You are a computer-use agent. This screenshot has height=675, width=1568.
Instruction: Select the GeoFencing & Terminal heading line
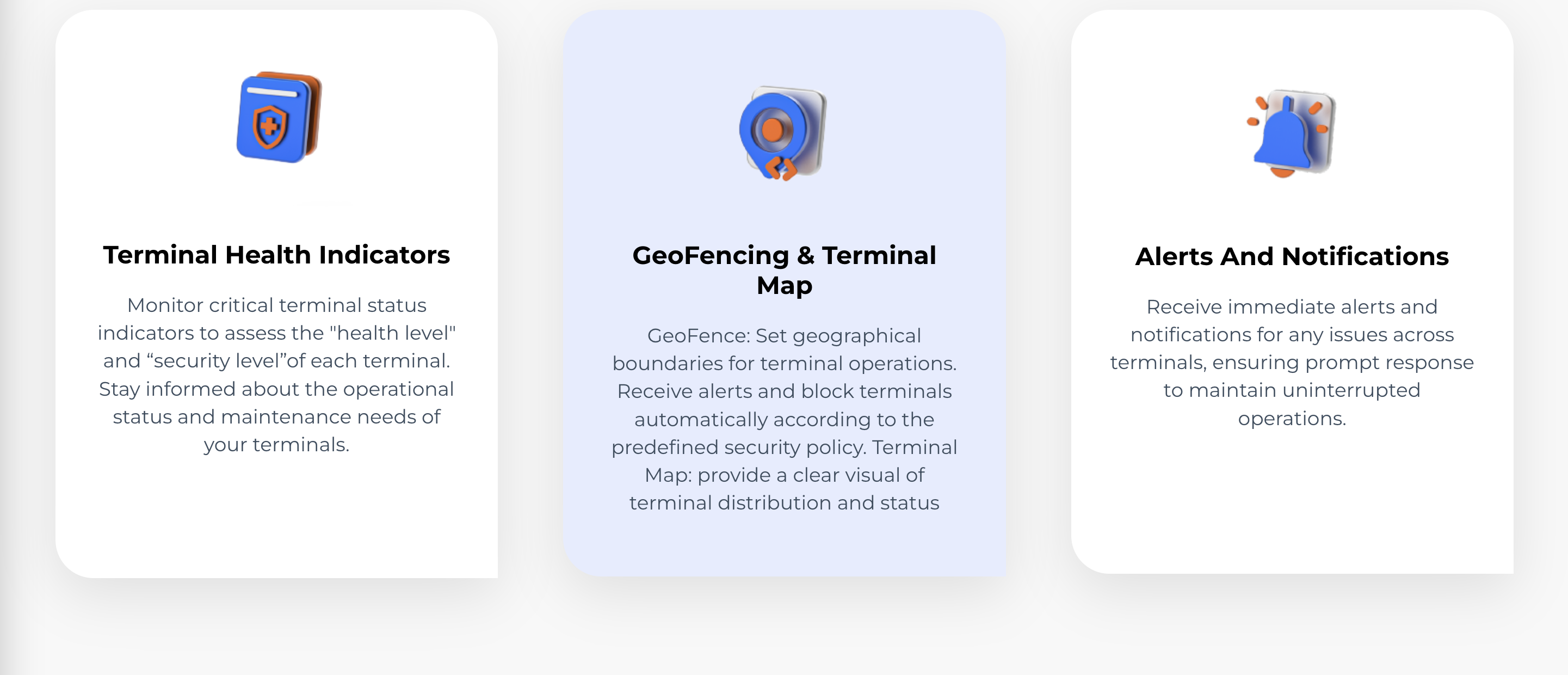(784, 255)
